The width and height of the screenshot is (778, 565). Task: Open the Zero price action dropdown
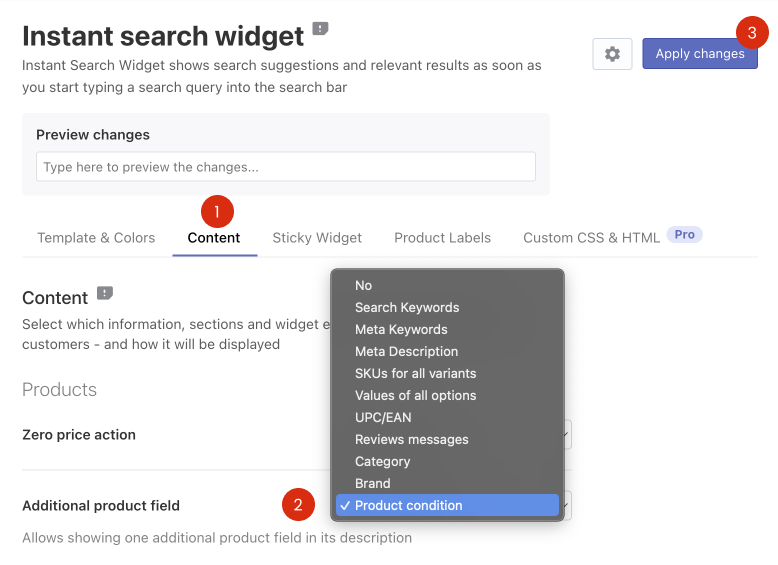tap(566, 435)
